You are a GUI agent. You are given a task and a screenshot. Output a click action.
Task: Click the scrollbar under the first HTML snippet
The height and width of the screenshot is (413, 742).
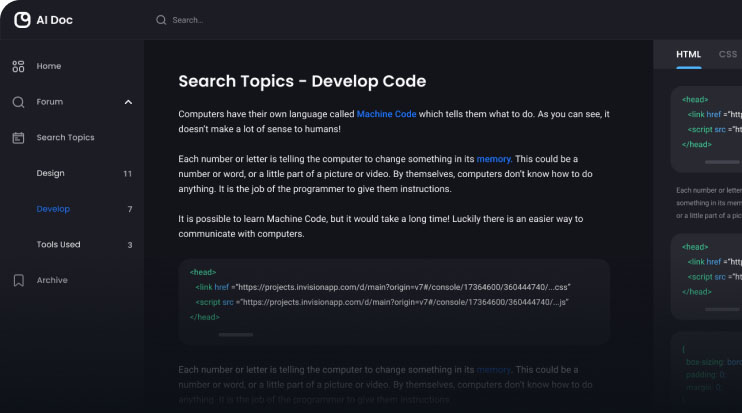(x=721, y=162)
